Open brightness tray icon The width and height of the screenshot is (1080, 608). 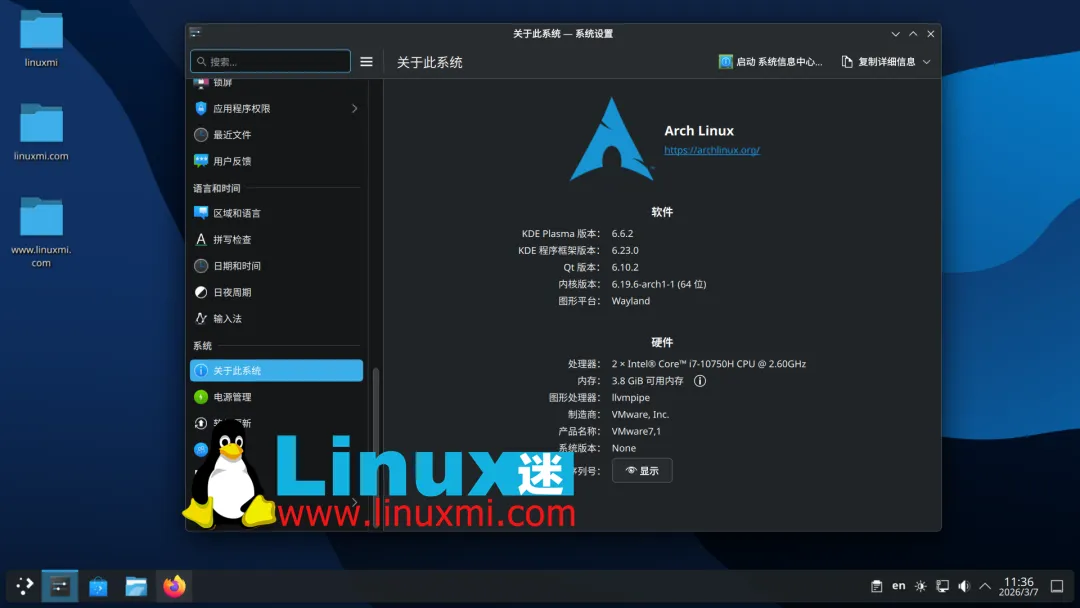click(920, 586)
